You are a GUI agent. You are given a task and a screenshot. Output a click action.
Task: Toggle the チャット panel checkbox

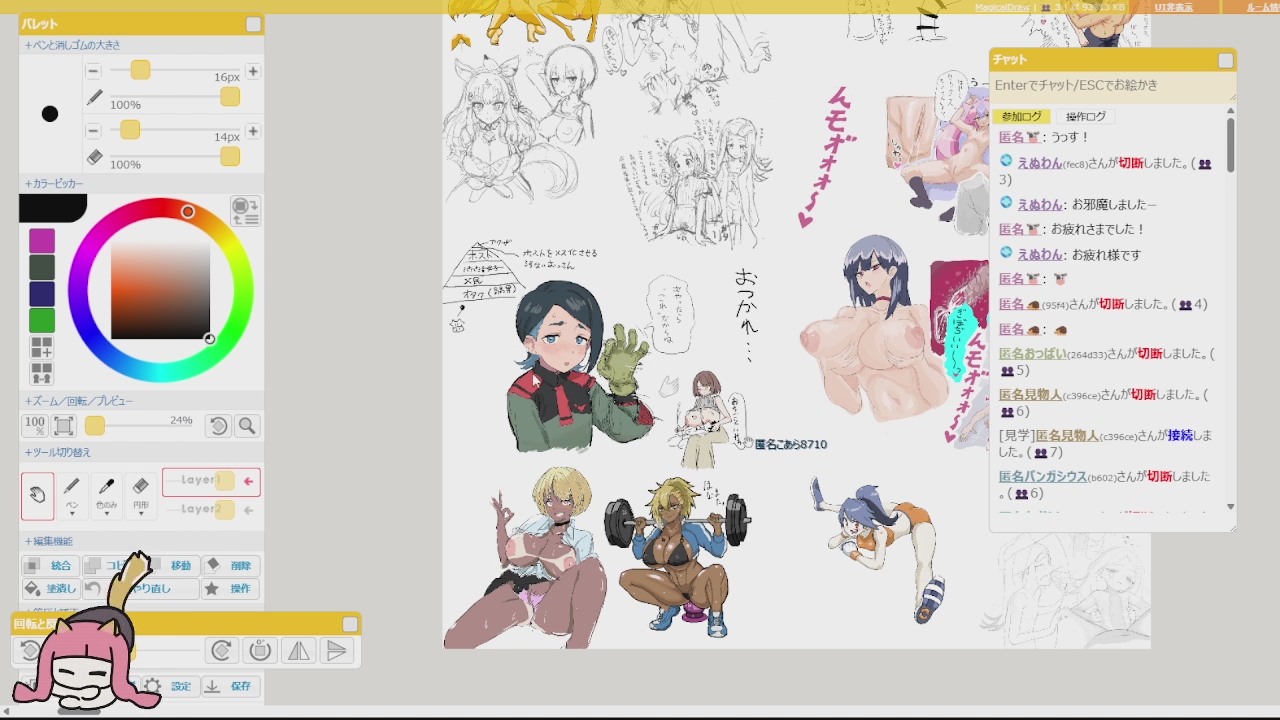pyautogui.click(x=1225, y=60)
